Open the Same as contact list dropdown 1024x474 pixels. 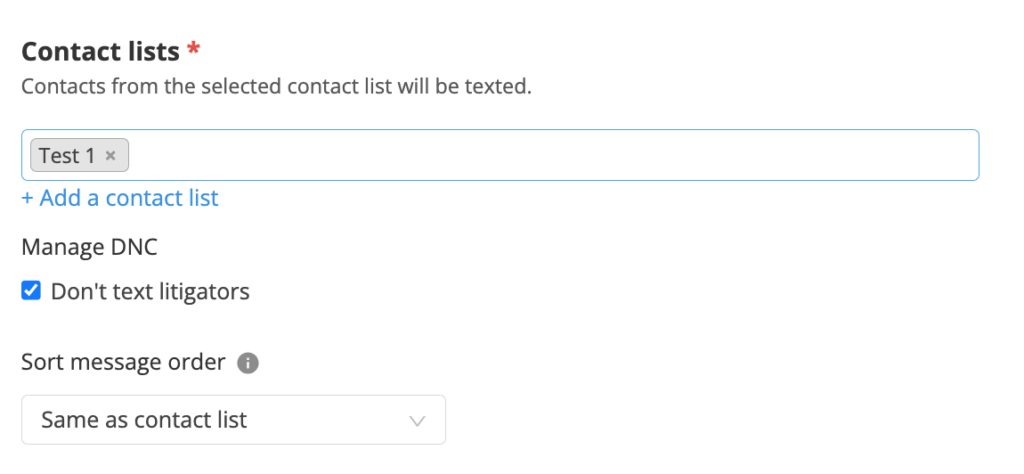point(234,420)
